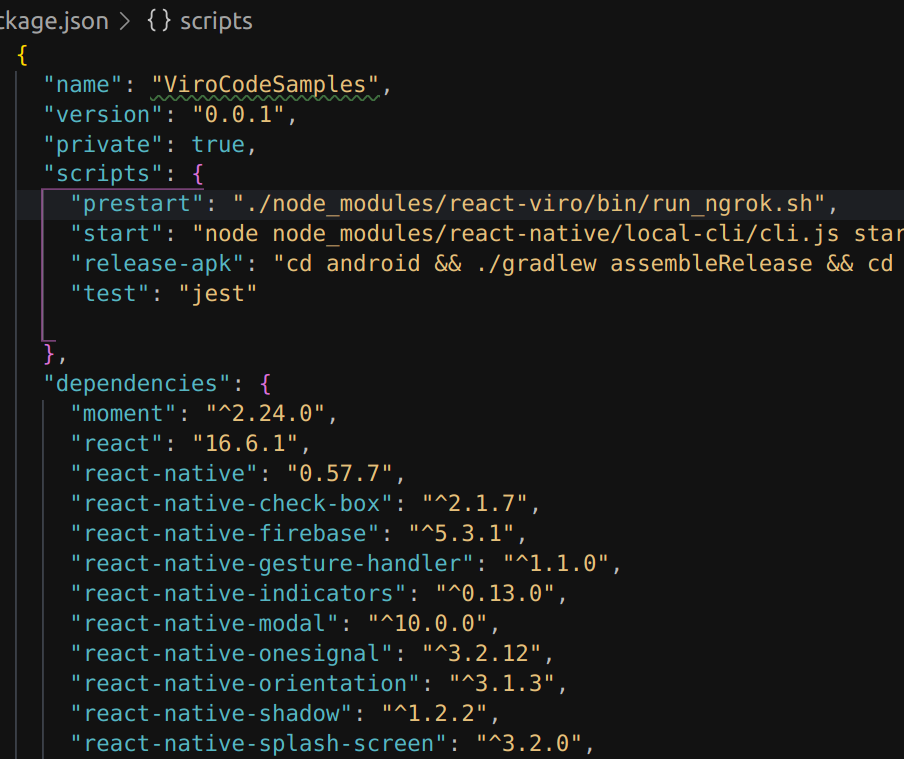The width and height of the screenshot is (904, 759).
Task: Click the "^3.2.0" version value
Action: 529,743
